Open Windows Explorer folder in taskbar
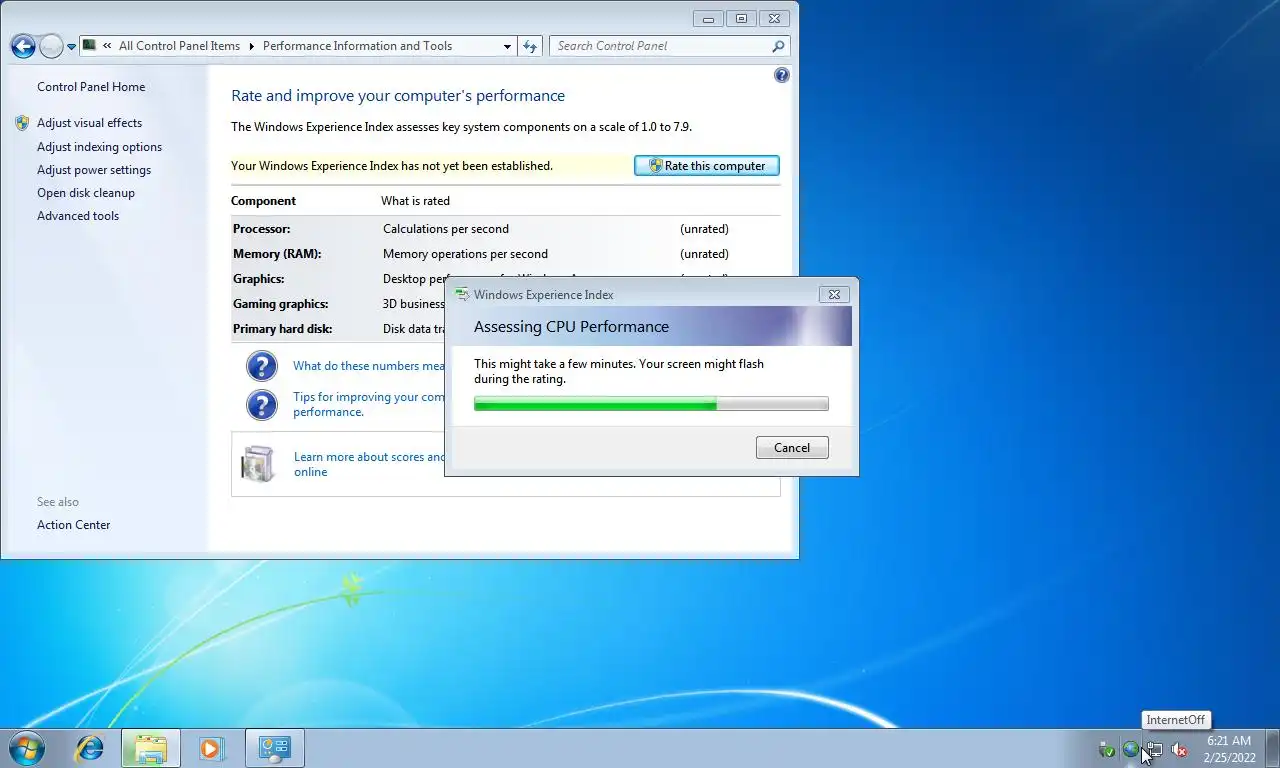This screenshot has width=1280, height=768. point(151,748)
